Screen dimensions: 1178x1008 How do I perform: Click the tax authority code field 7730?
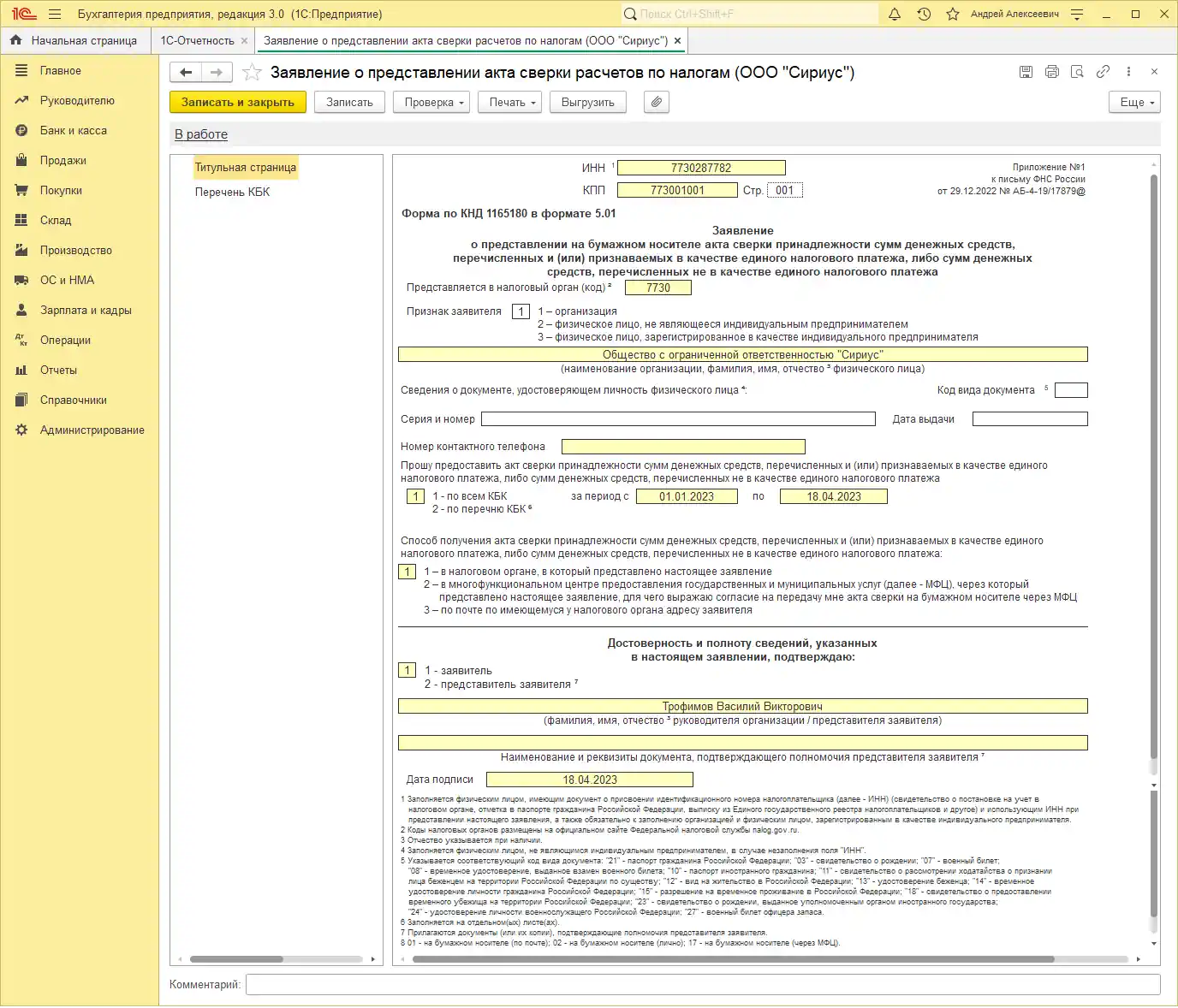click(x=658, y=288)
